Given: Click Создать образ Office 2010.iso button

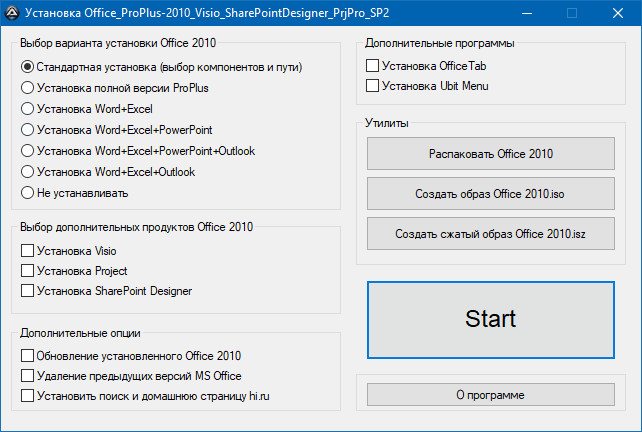Looking at the screenshot, I should [491, 193].
